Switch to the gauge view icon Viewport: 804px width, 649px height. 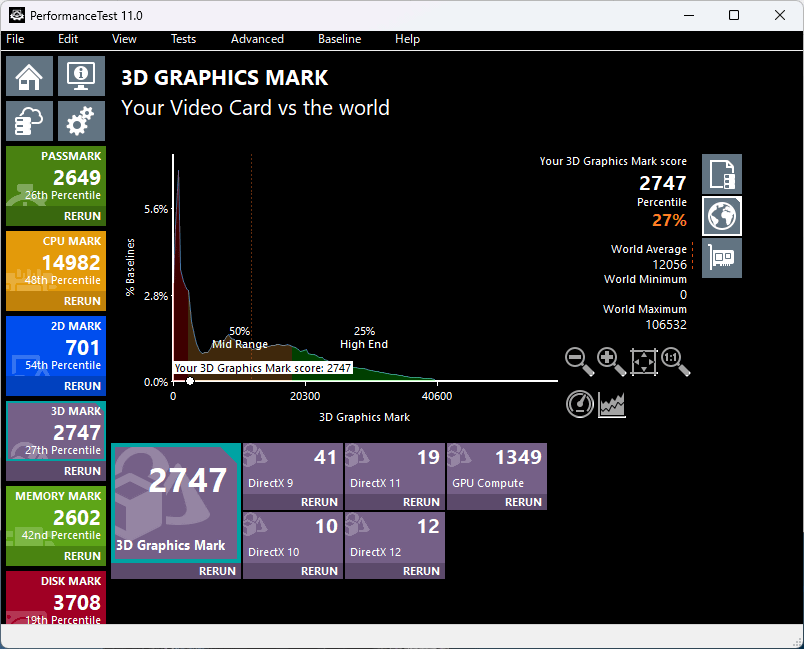(579, 404)
